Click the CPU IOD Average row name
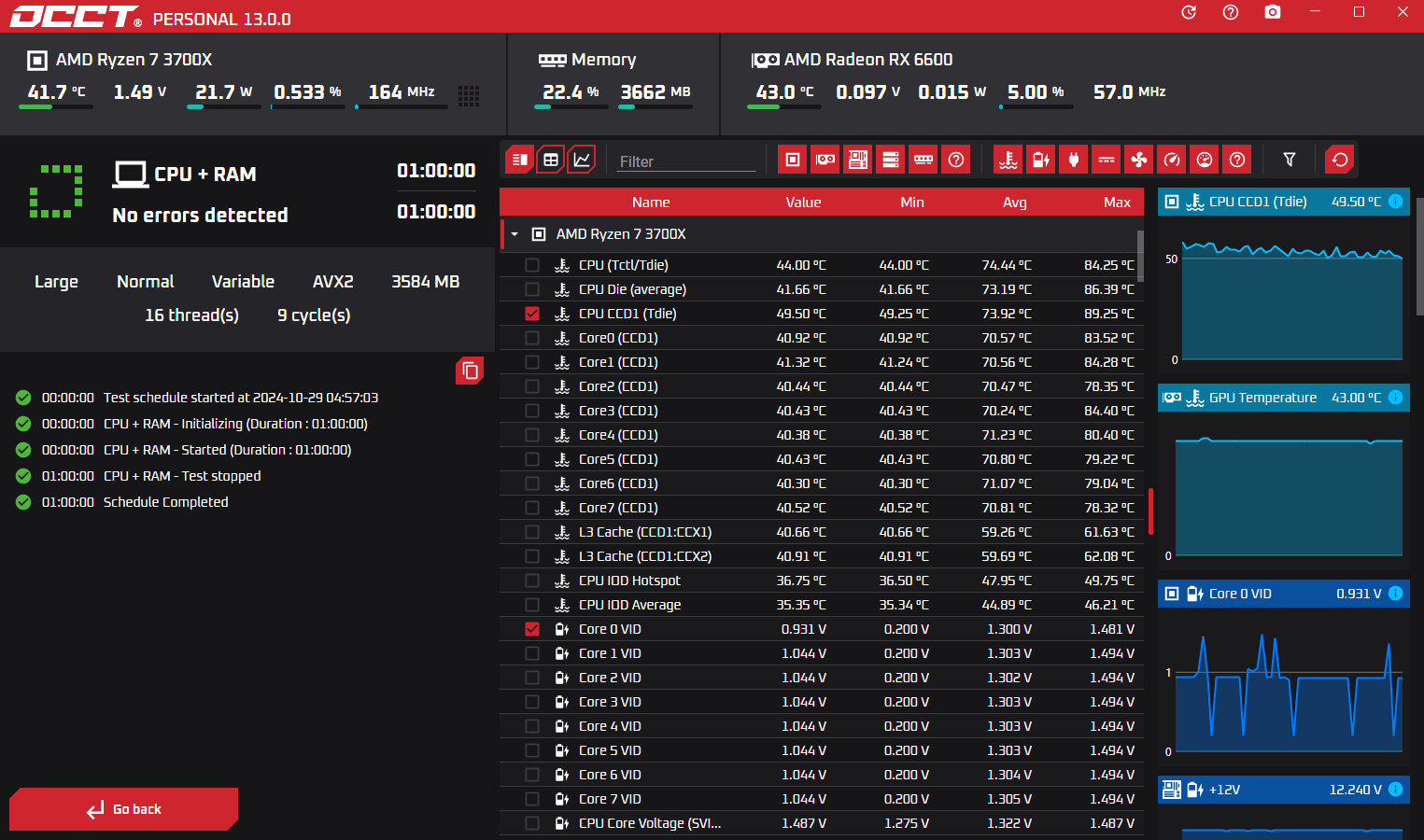1424x840 pixels. [x=629, y=605]
